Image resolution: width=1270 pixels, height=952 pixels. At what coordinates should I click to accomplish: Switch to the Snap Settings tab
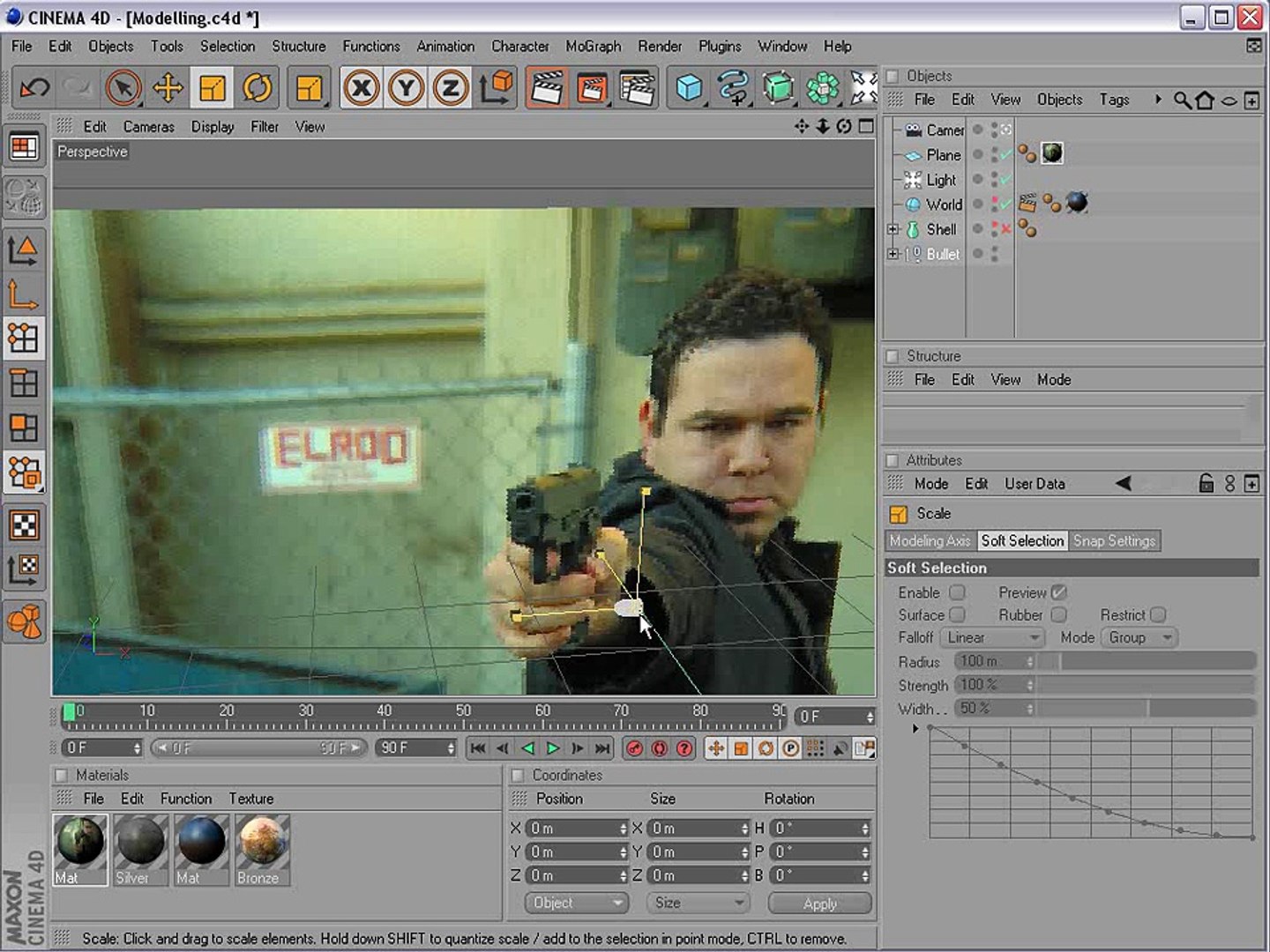1114,541
